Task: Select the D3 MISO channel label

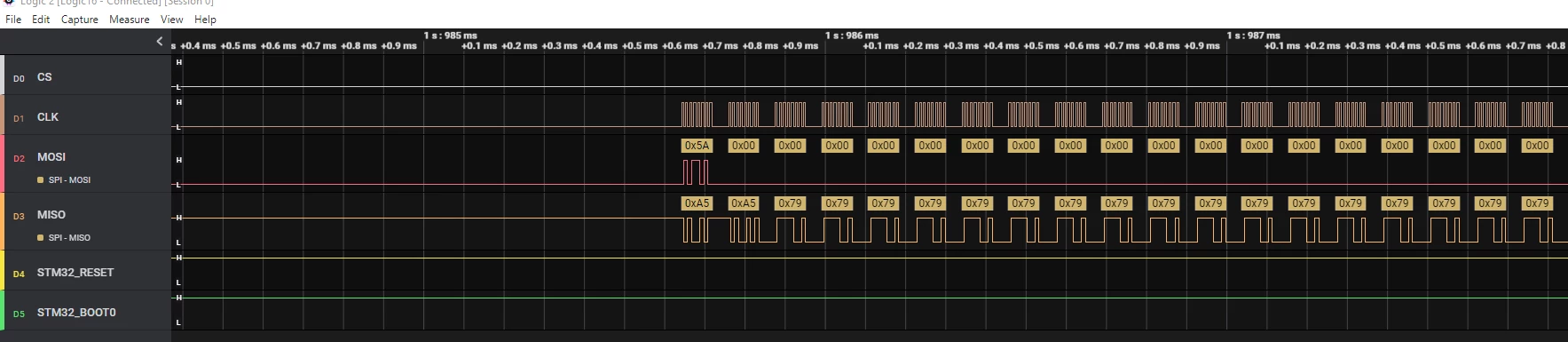Action: 51,215
